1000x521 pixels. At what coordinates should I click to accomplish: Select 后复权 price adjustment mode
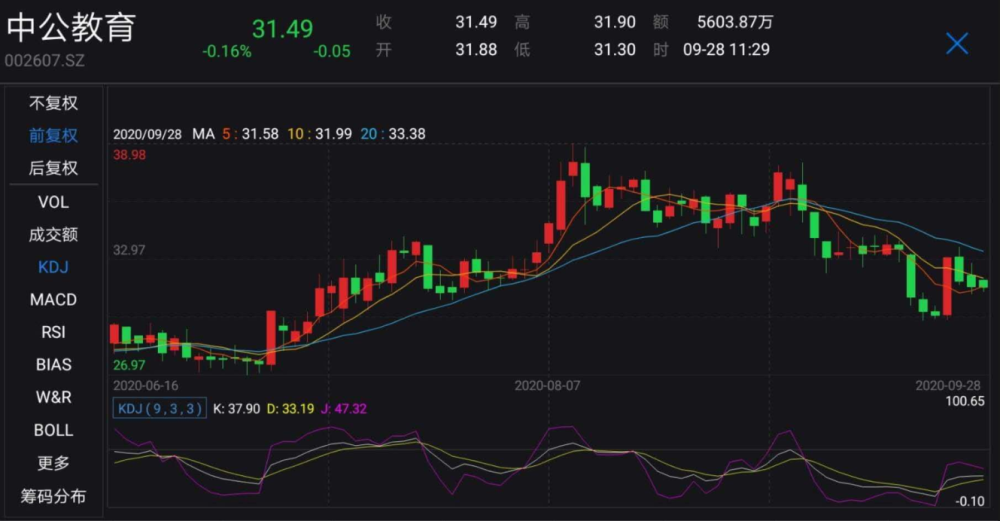coord(54,168)
